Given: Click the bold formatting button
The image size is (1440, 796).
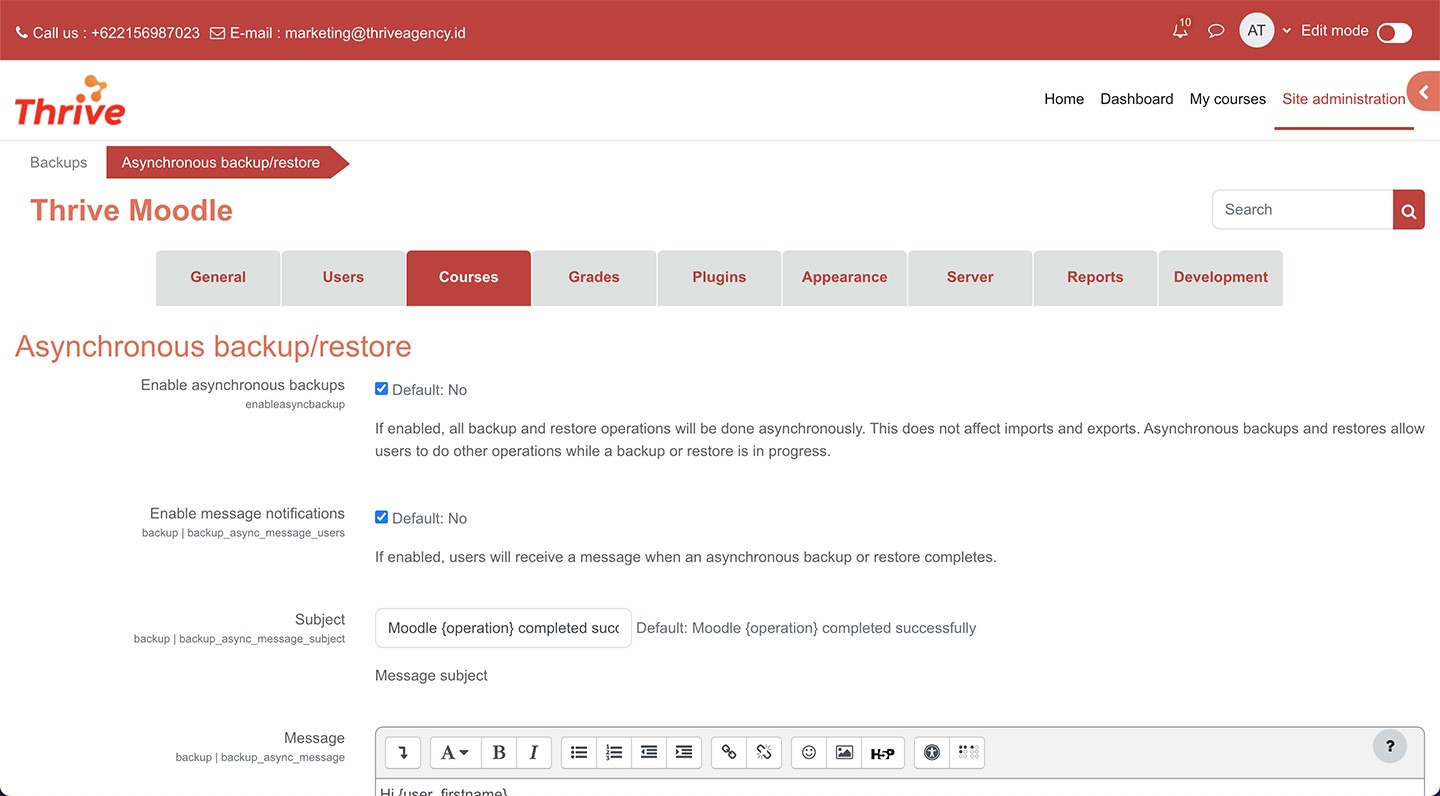Looking at the screenshot, I should [499, 753].
